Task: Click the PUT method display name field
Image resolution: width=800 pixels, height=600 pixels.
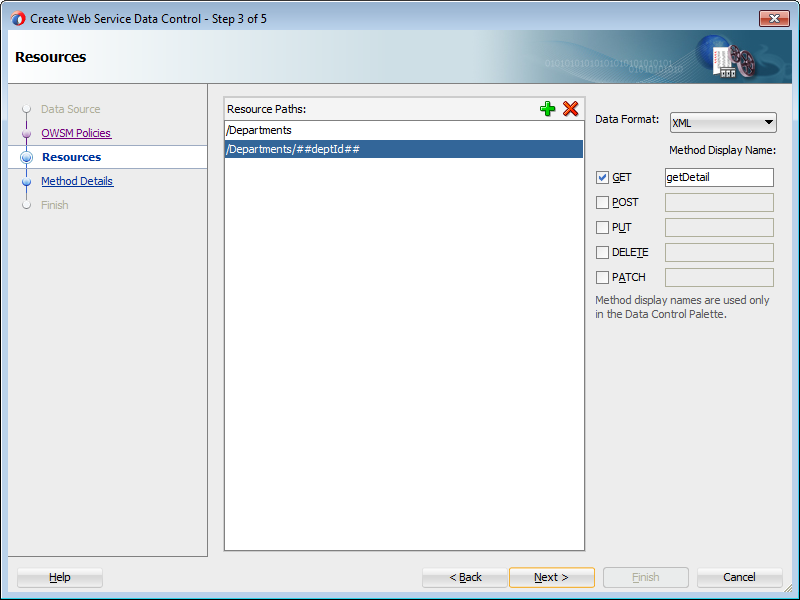Action: (719, 228)
